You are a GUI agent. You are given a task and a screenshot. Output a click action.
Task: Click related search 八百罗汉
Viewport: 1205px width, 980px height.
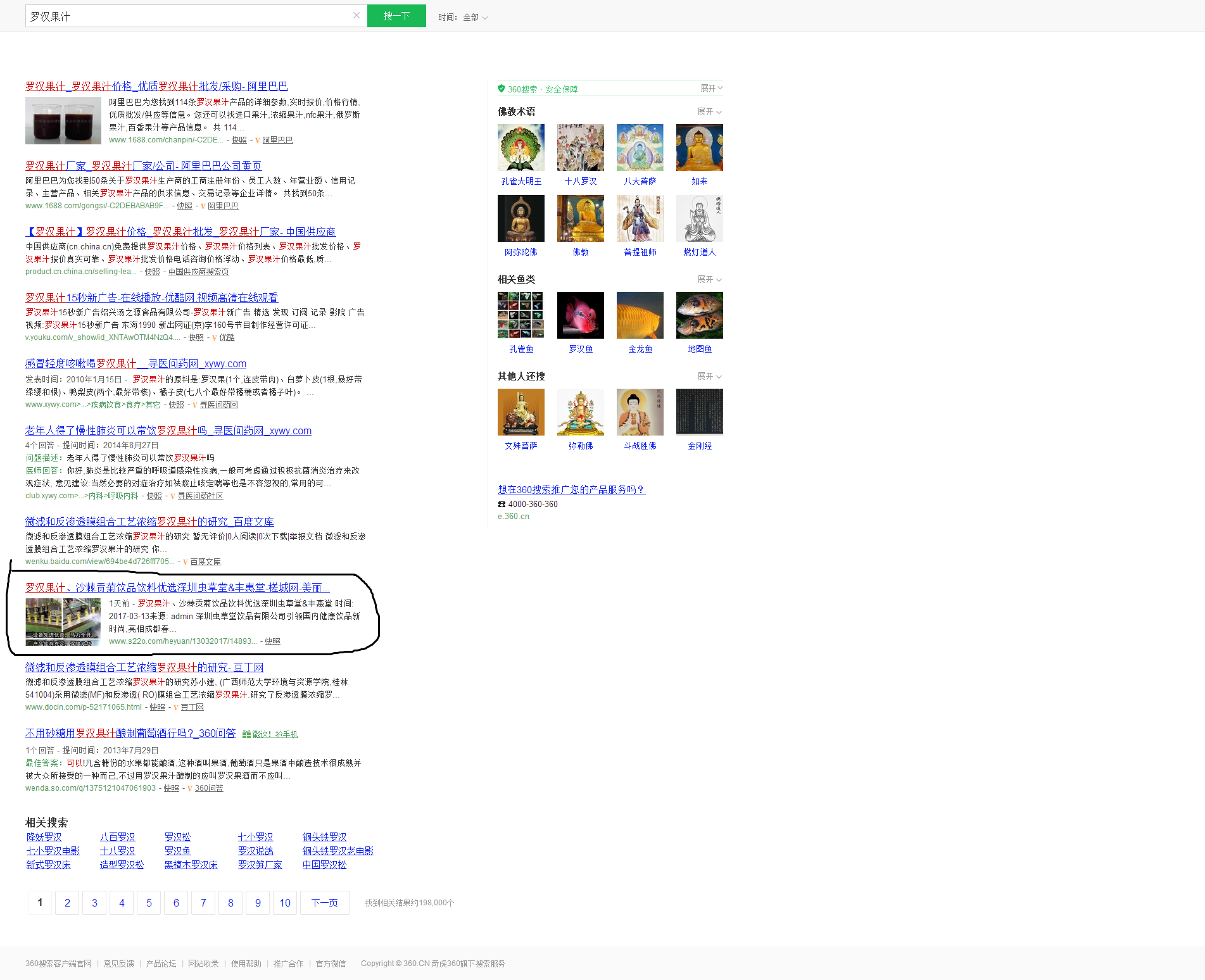click(117, 837)
